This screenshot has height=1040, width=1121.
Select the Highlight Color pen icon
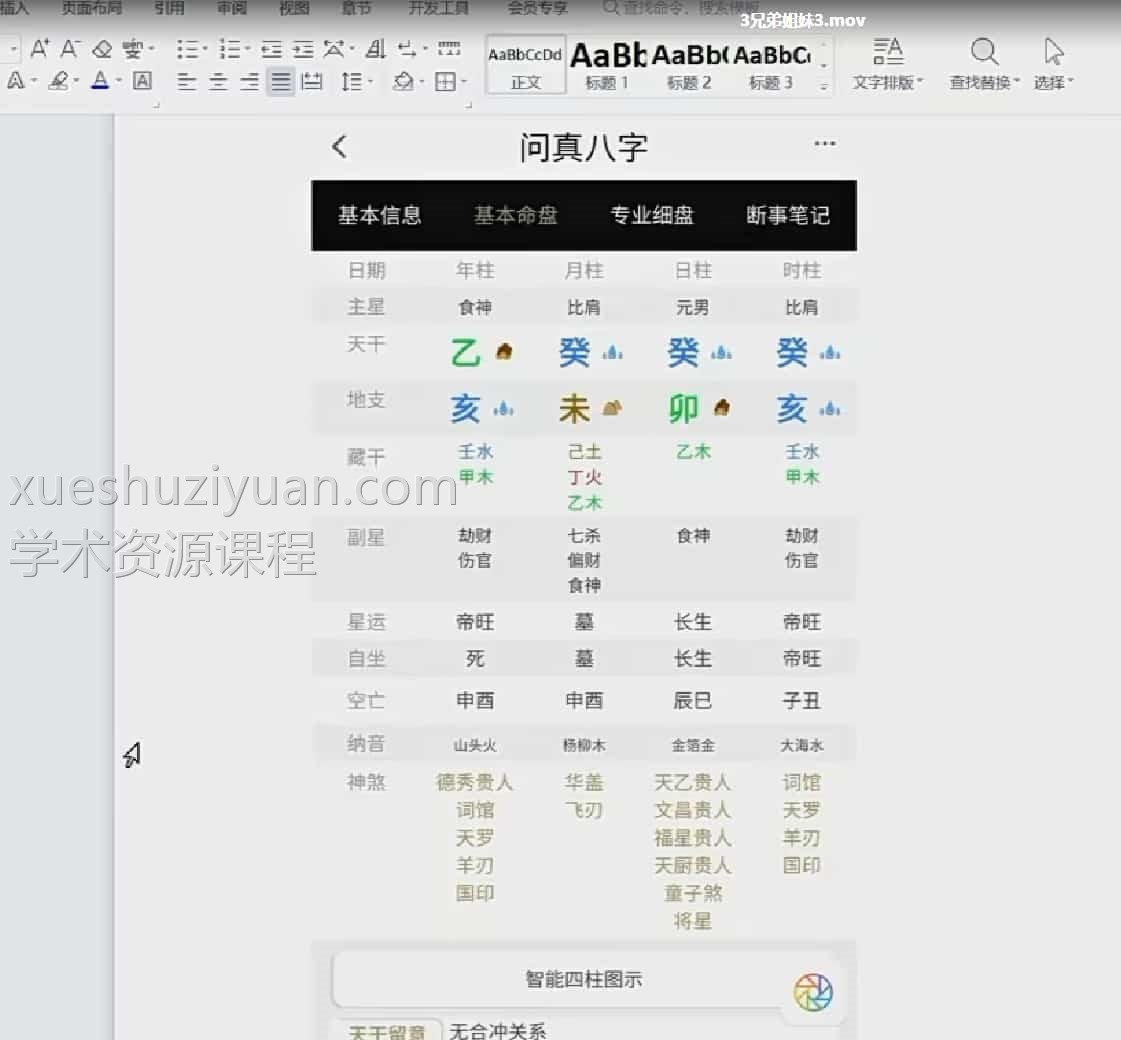[x=60, y=83]
